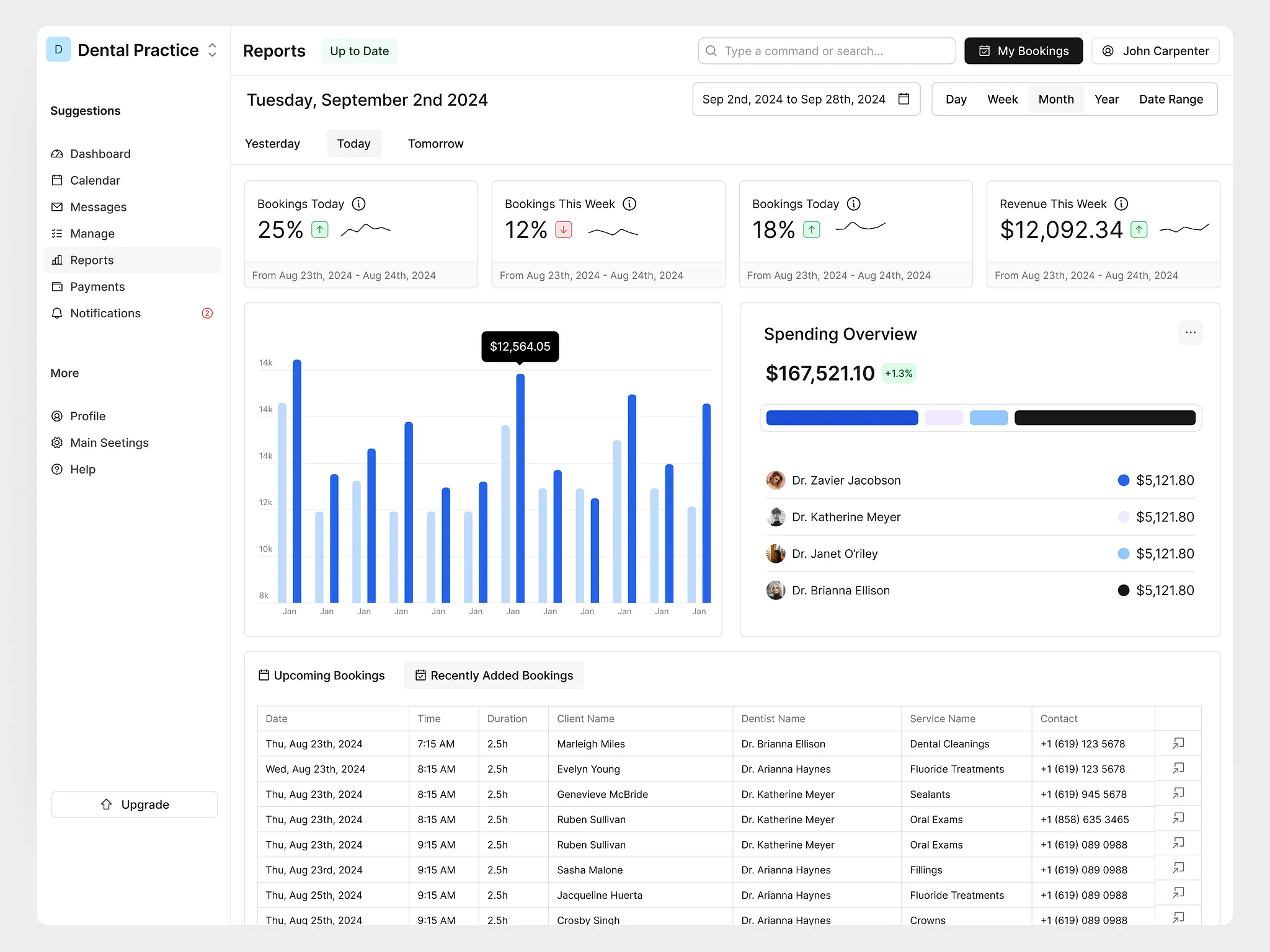Click the Help question mark icon
This screenshot has width=1270, height=952.
click(x=57, y=470)
